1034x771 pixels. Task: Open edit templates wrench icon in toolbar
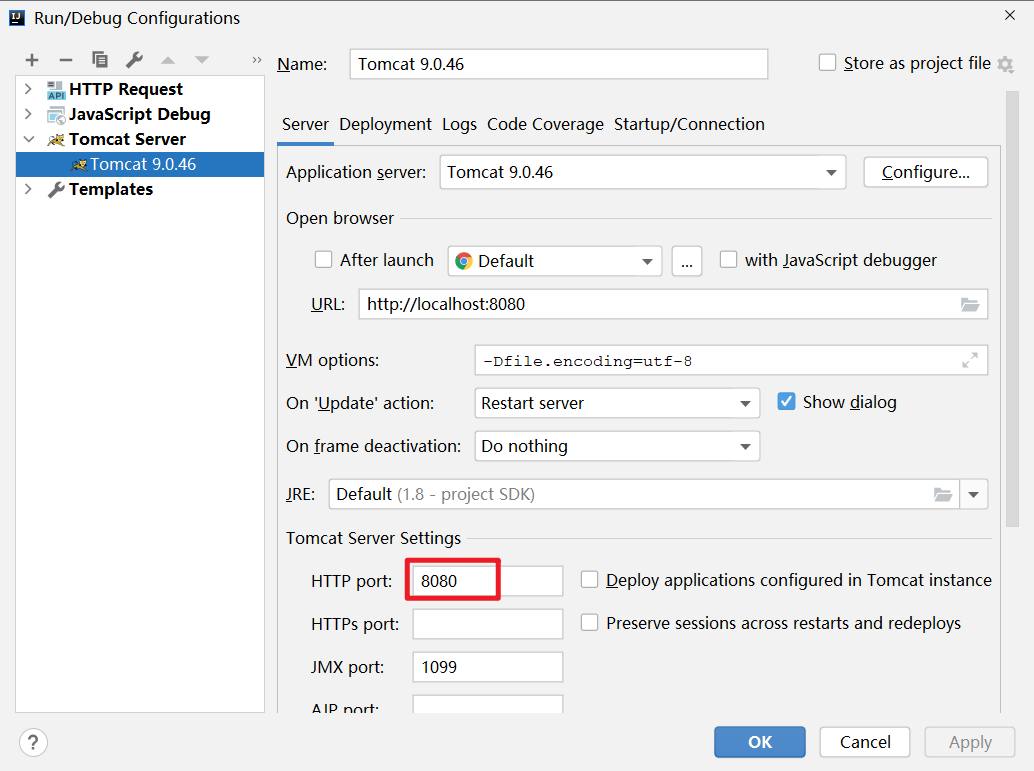pyautogui.click(x=135, y=60)
